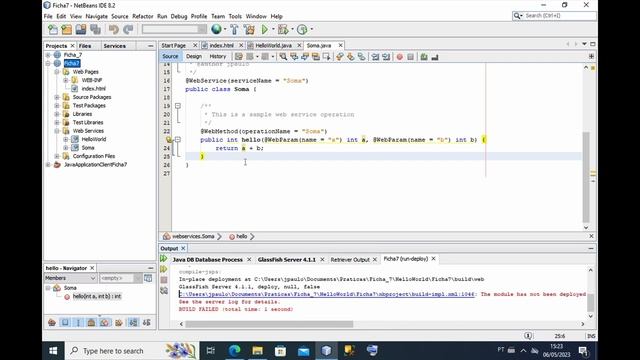
Task: Click the yellow Re-run with options icon
Action: 164,269
